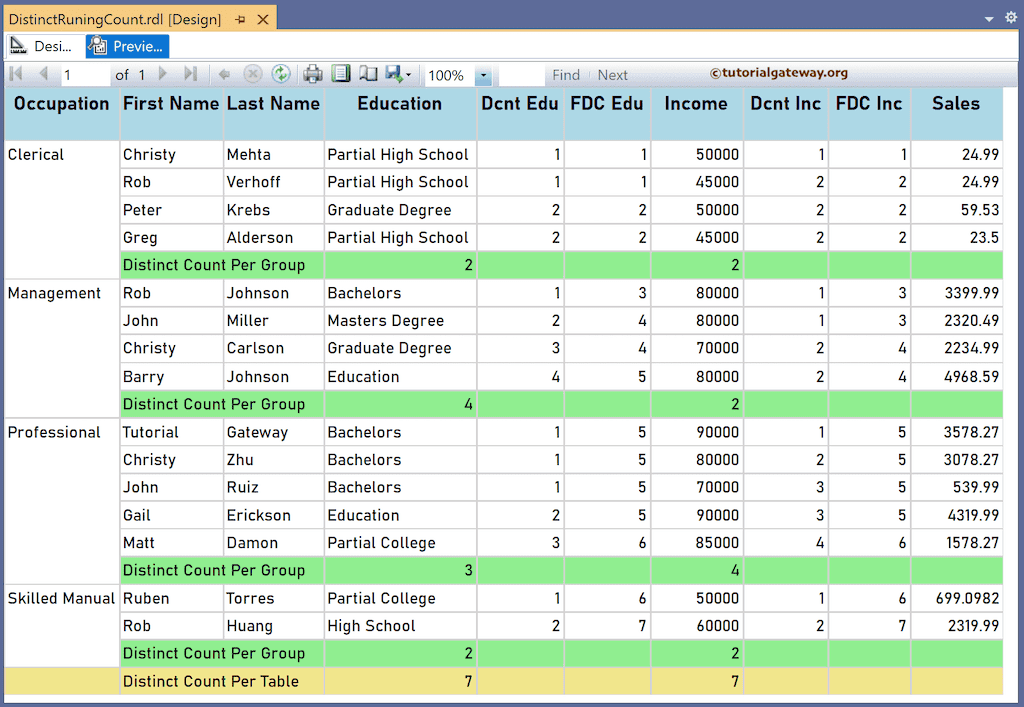Viewport: 1024px width, 707px height.
Task: Click the next page arrow
Action: 163,74
